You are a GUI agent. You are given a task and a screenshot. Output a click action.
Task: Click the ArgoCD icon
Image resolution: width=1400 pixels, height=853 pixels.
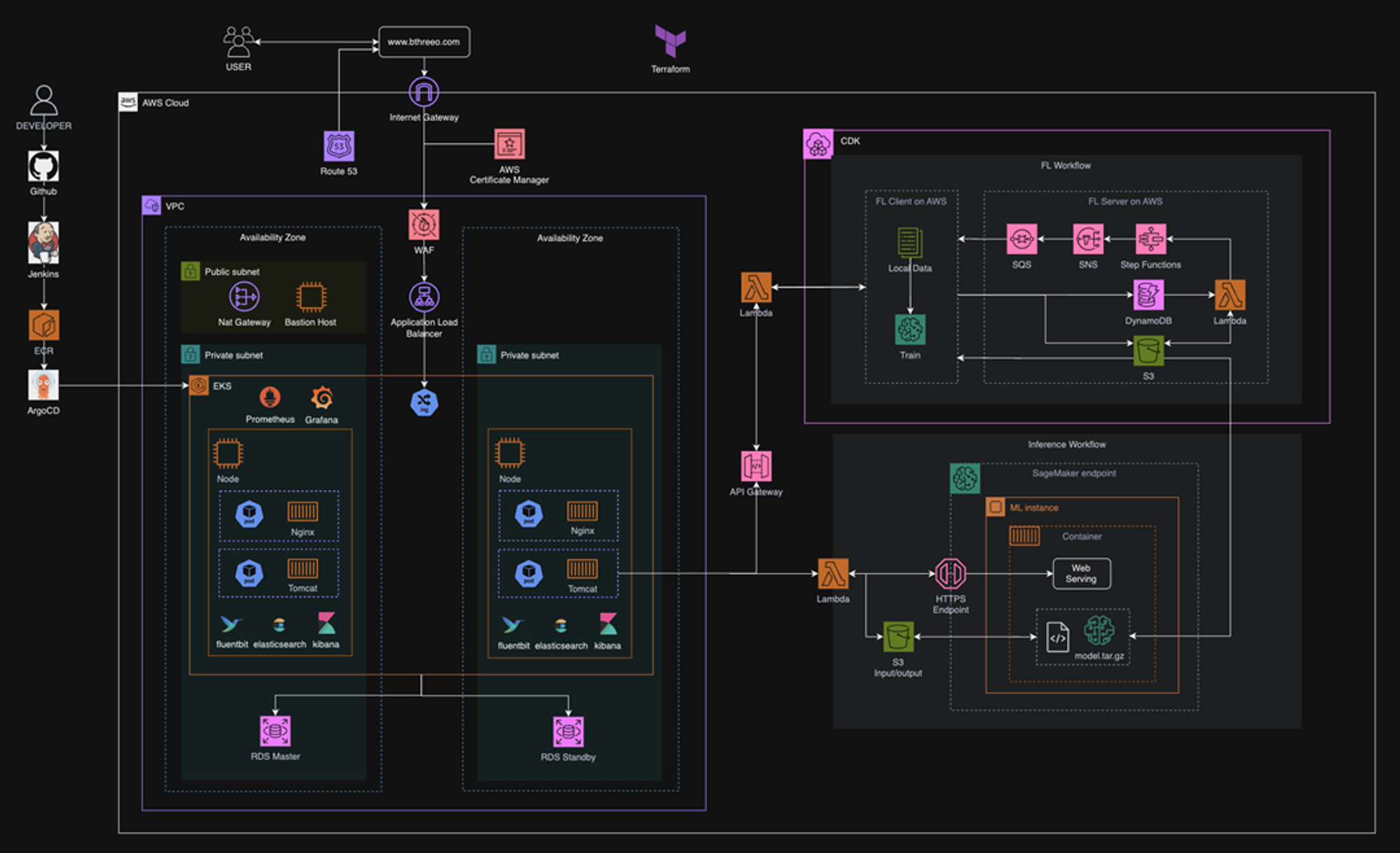[x=43, y=385]
